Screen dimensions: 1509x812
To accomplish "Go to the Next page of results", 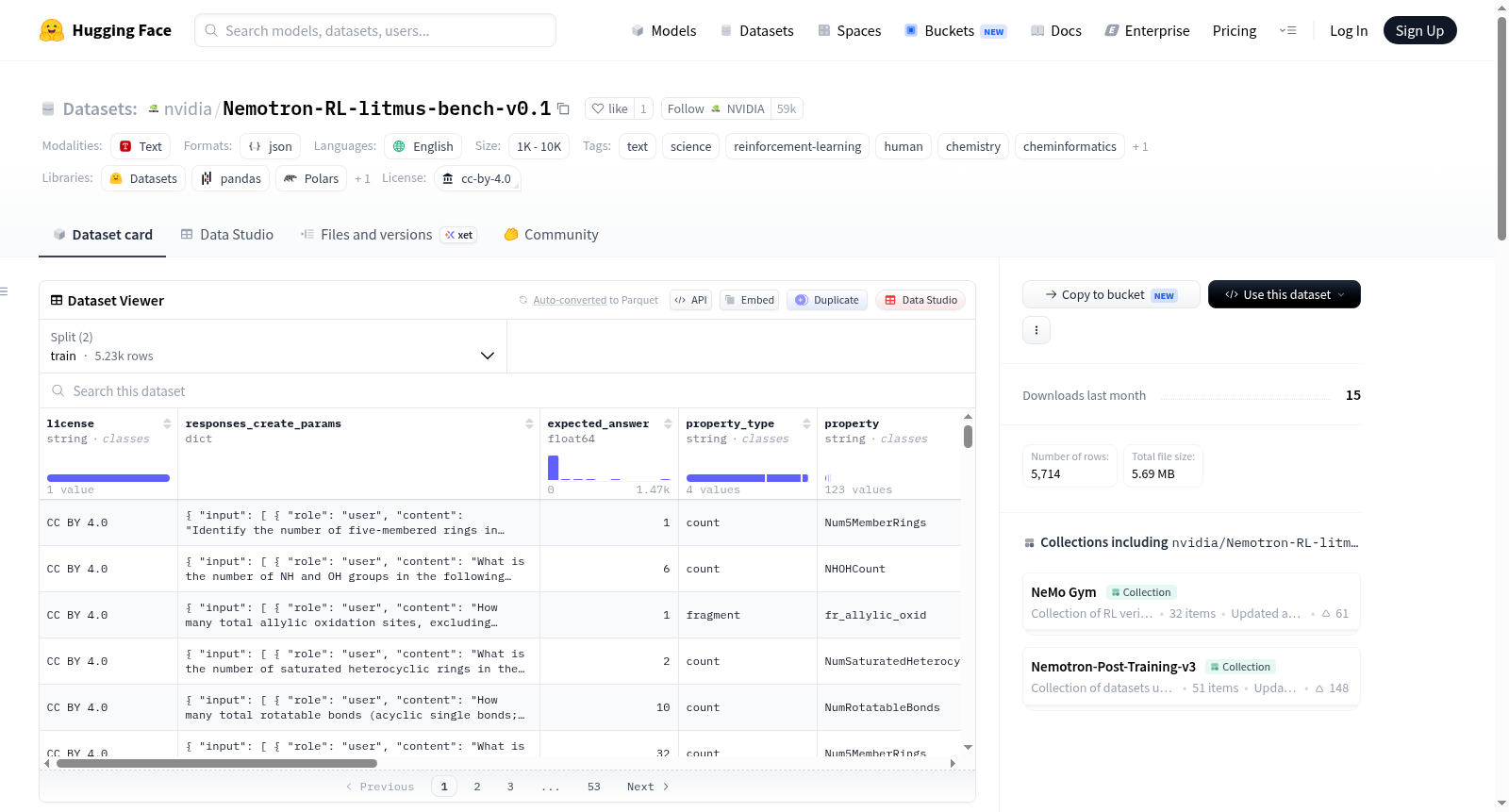I will [x=648, y=787].
